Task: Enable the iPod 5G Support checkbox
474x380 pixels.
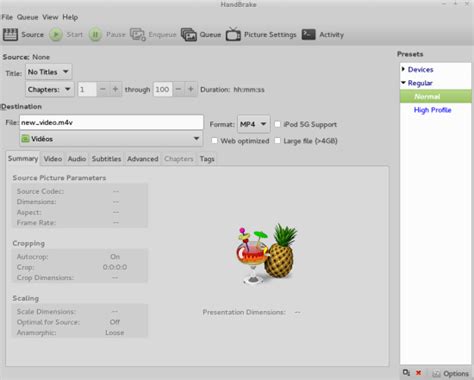Action: 277,124
